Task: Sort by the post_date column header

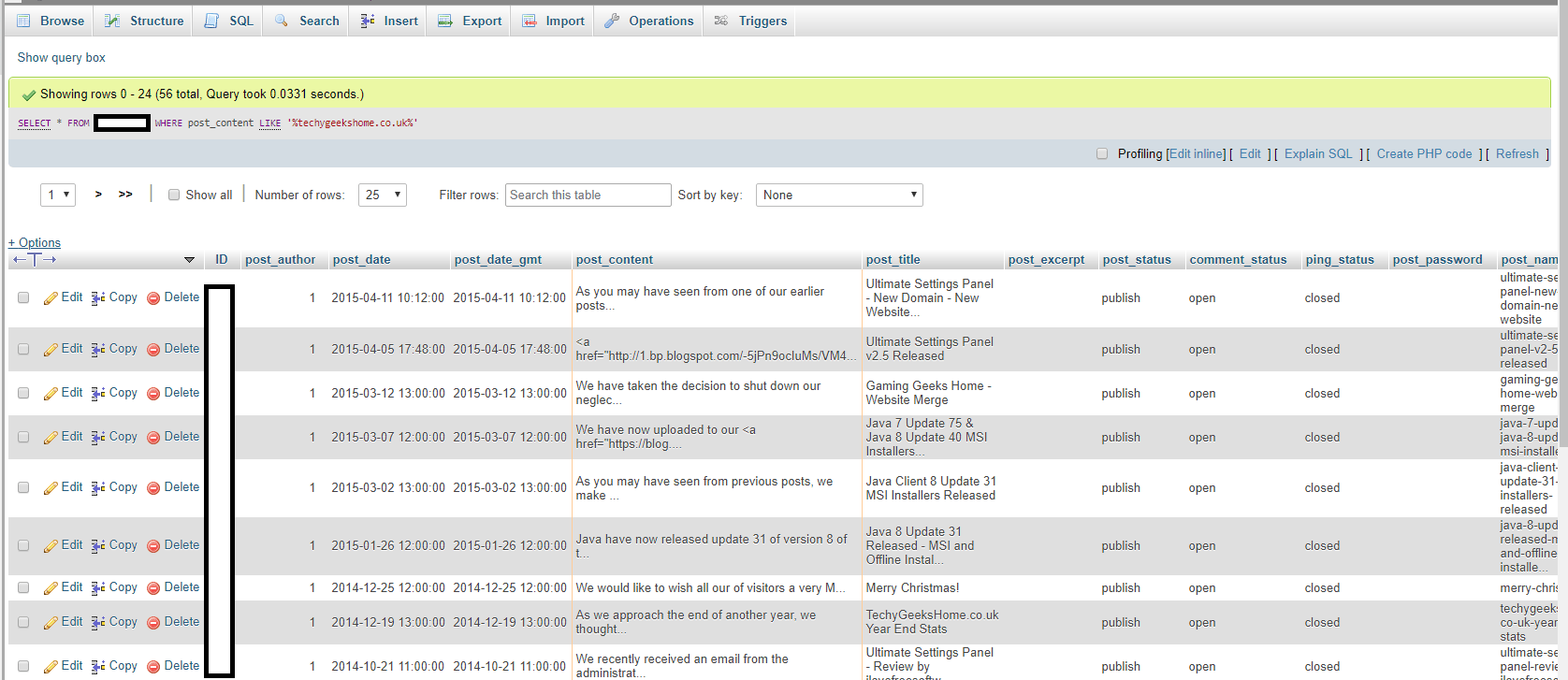Action: coord(362,260)
